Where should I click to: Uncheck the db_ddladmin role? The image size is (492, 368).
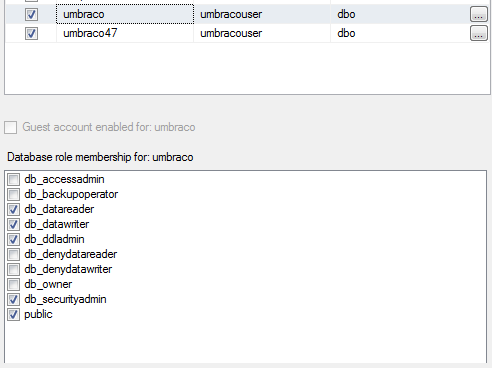[x=13, y=239]
